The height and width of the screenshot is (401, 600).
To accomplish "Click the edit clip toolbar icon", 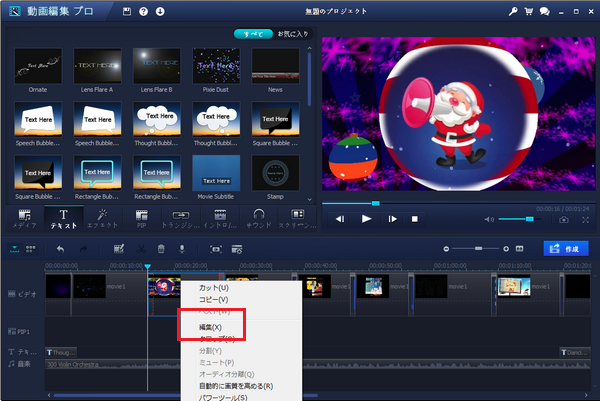I will click(x=119, y=249).
